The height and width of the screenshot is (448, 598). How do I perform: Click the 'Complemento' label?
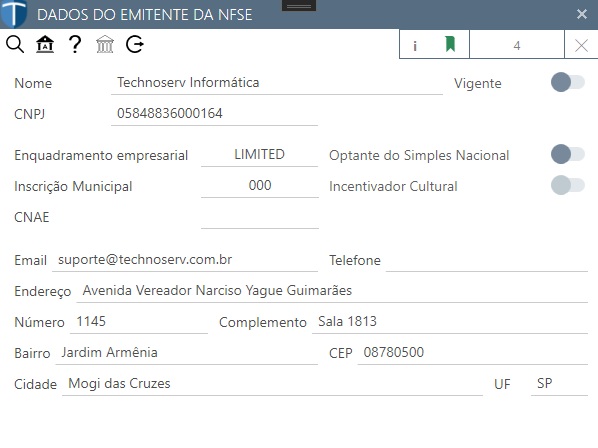point(263,323)
